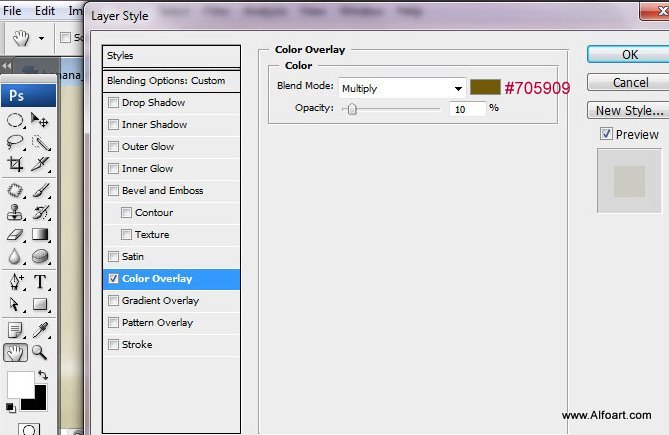
Task: Select the Horizontal Type tool
Action: [41, 281]
